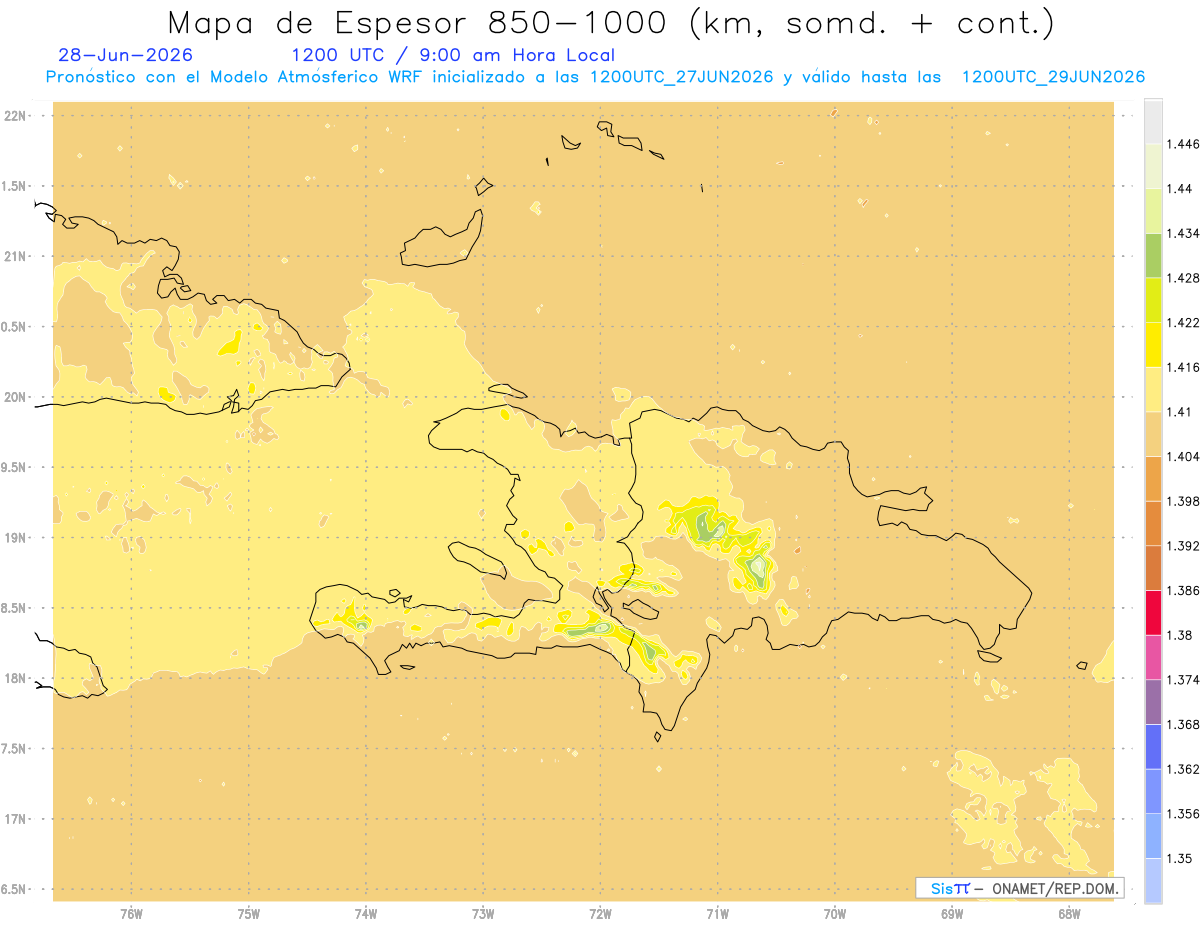Pick the bright yellow swatch between 1.416 and 1.422
The height and width of the screenshot is (927, 1200).
pyautogui.click(x=1153, y=345)
